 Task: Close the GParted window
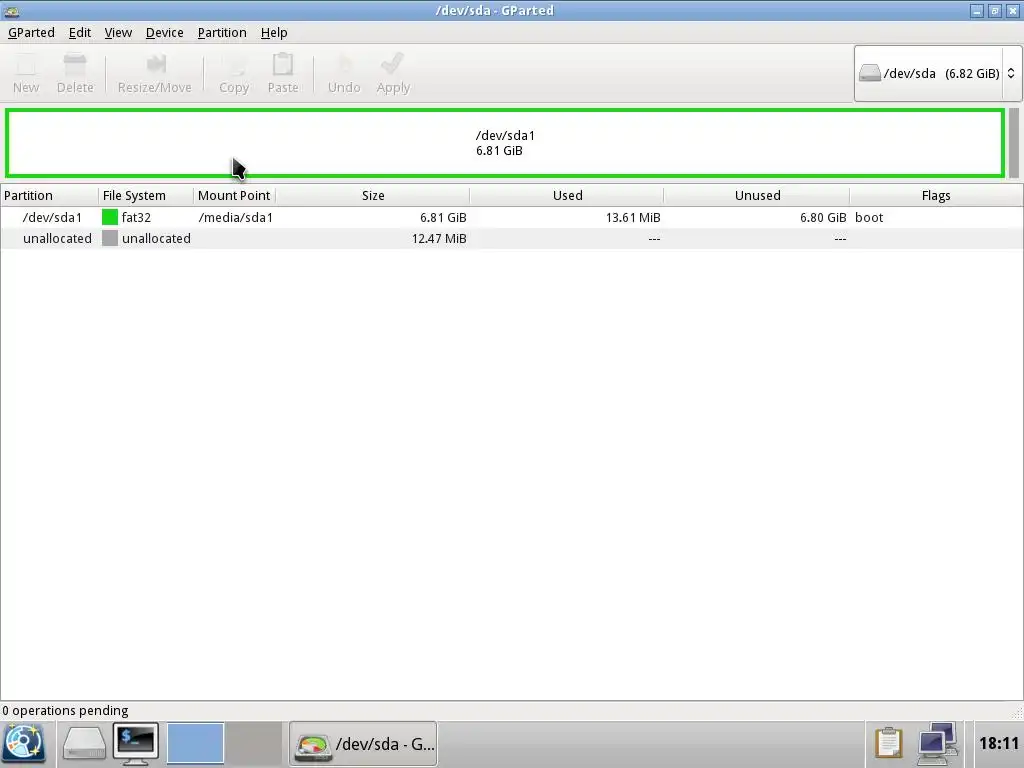1012,11
